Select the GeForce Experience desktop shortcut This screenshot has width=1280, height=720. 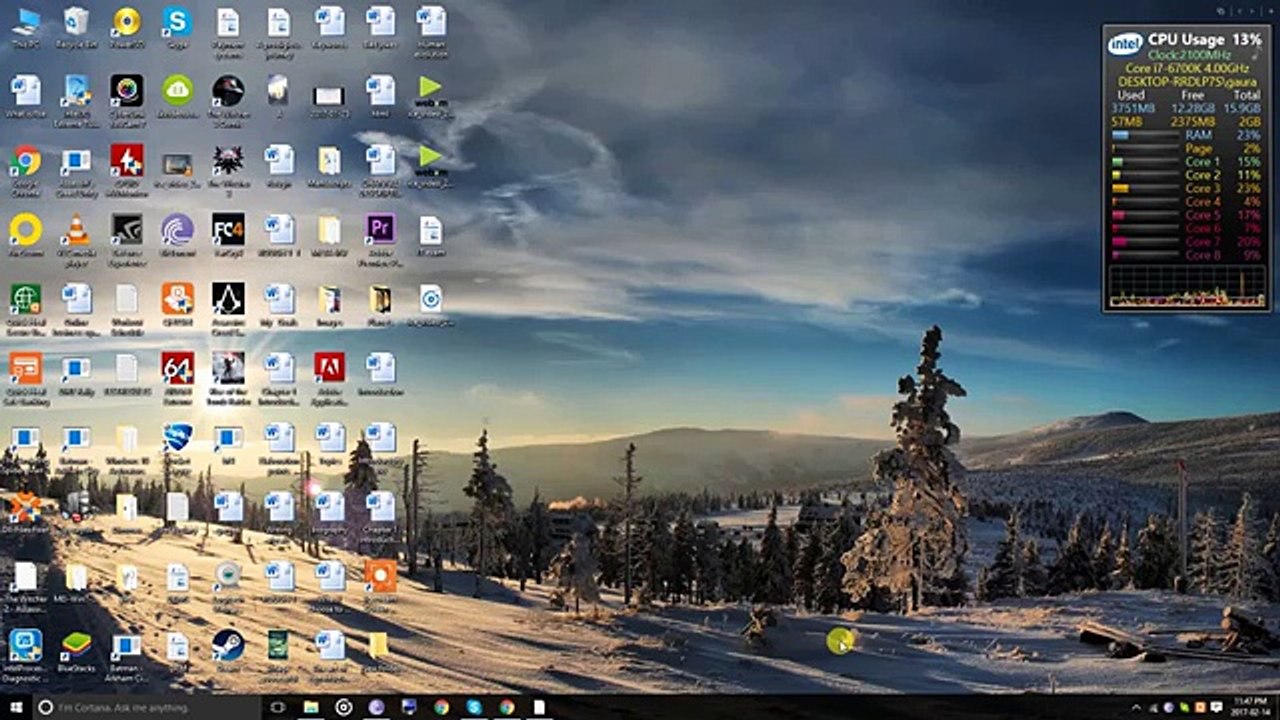127,237
